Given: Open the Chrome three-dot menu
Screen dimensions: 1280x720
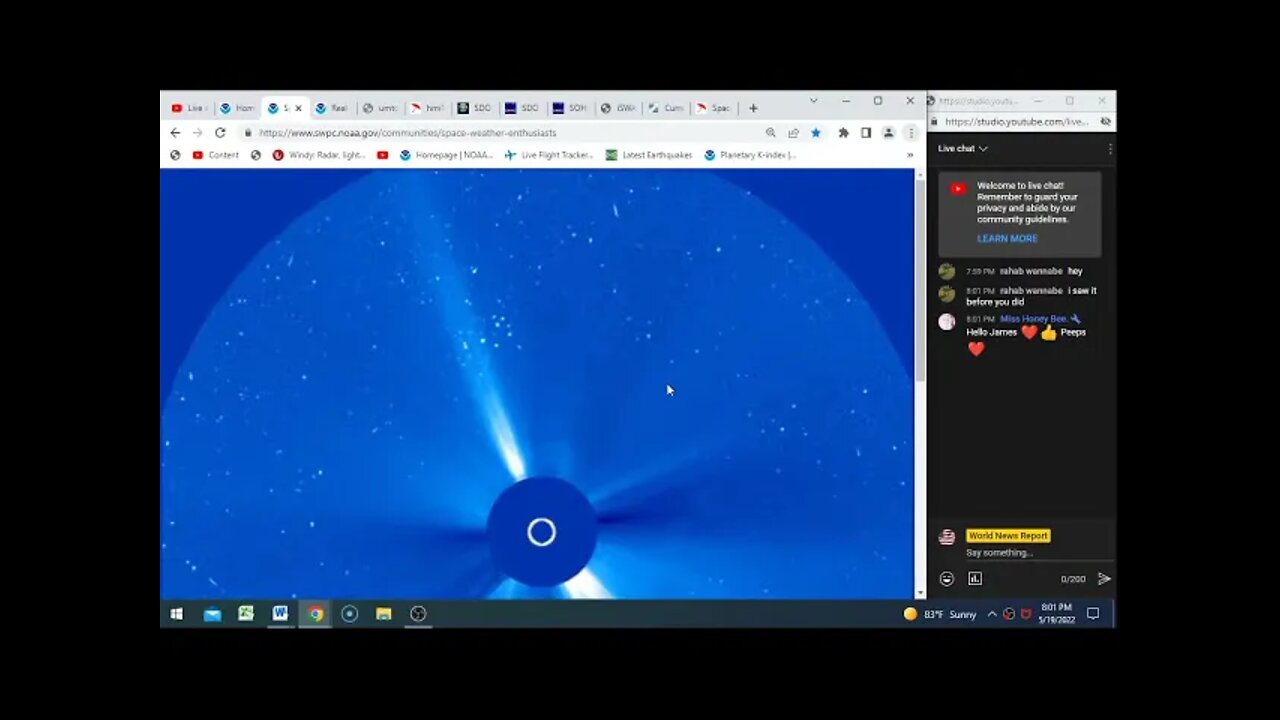Looking at the screenshot, I should tap(910, 132).
